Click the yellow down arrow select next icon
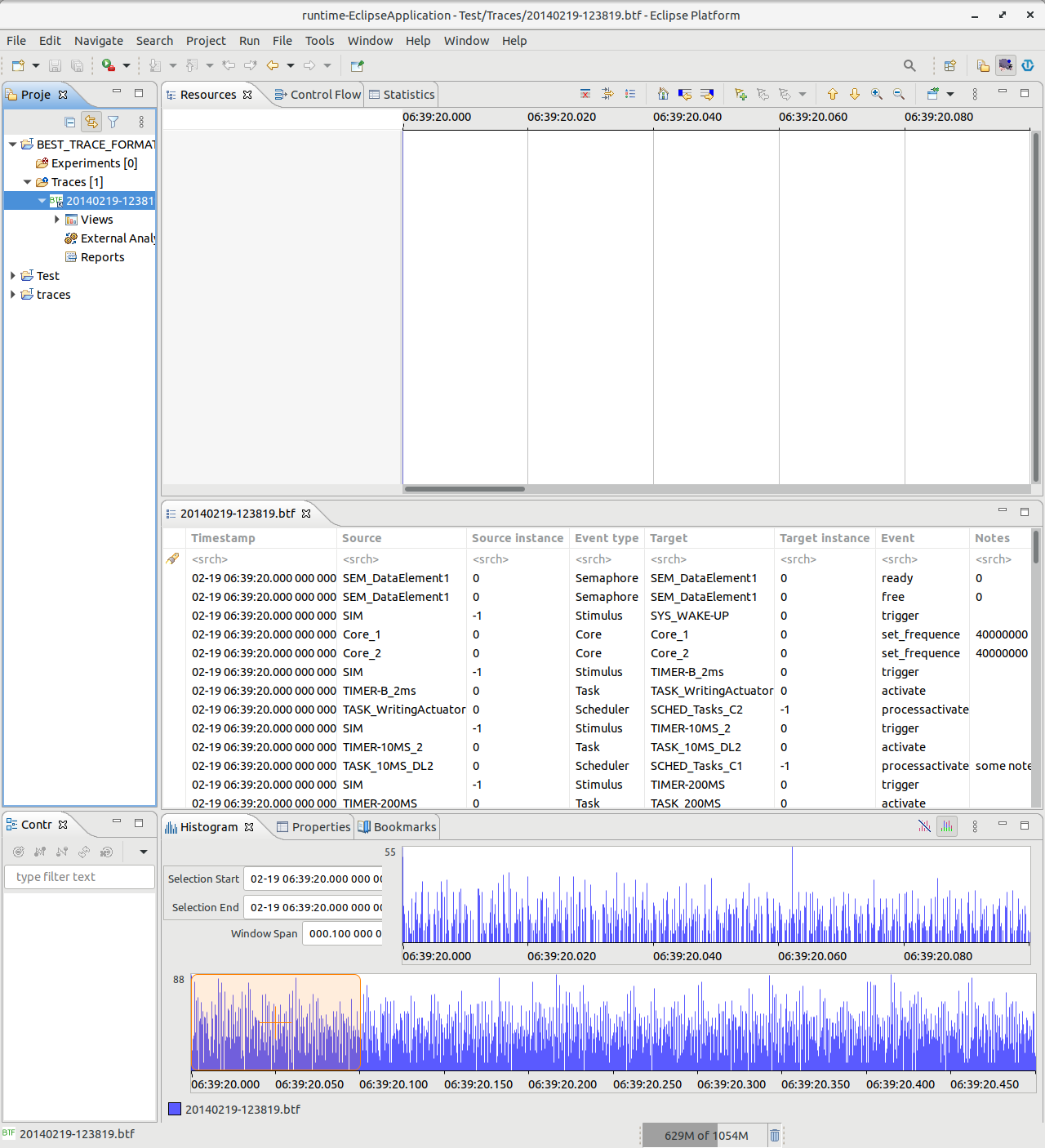1045x1148 pixels. (x=855, y=95)
